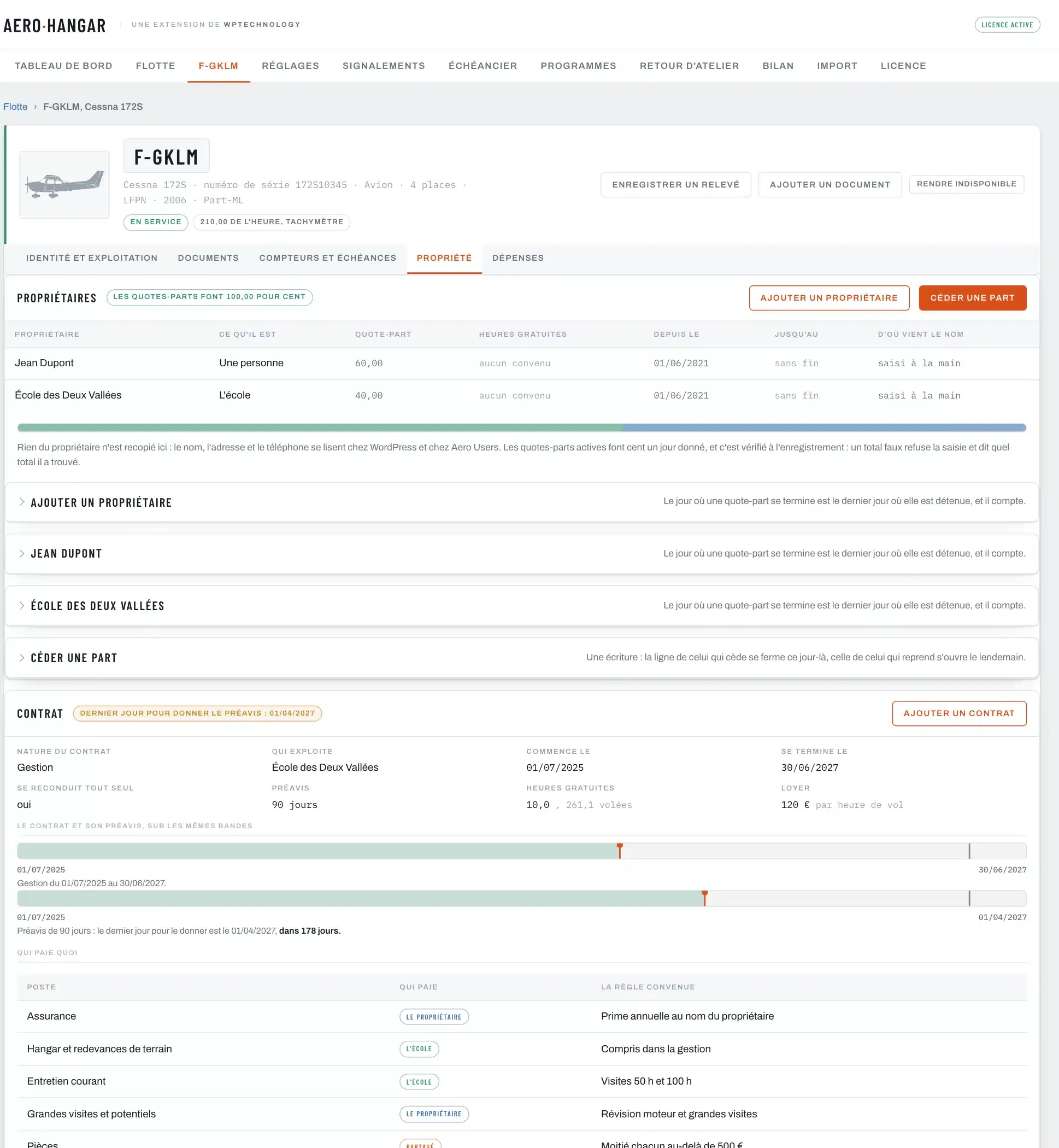Viewport: 1059px width, 1148px height.
Task: Click the Flotte breadcrumb link
Action: pos(15,107)
